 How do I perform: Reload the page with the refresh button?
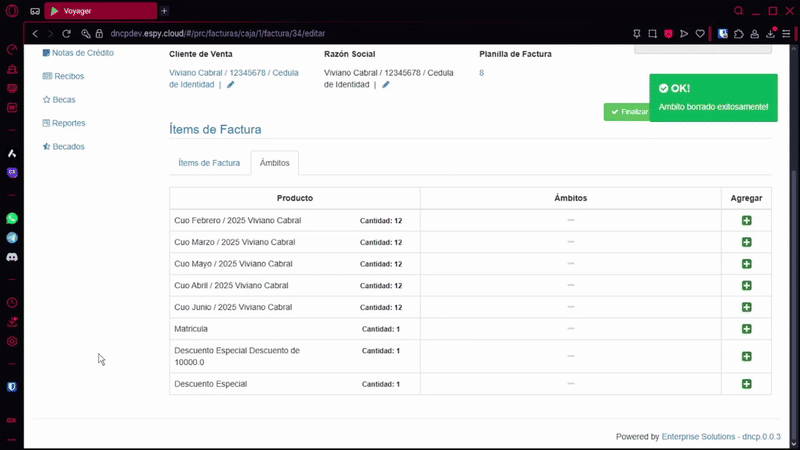(x=66, y=33)
